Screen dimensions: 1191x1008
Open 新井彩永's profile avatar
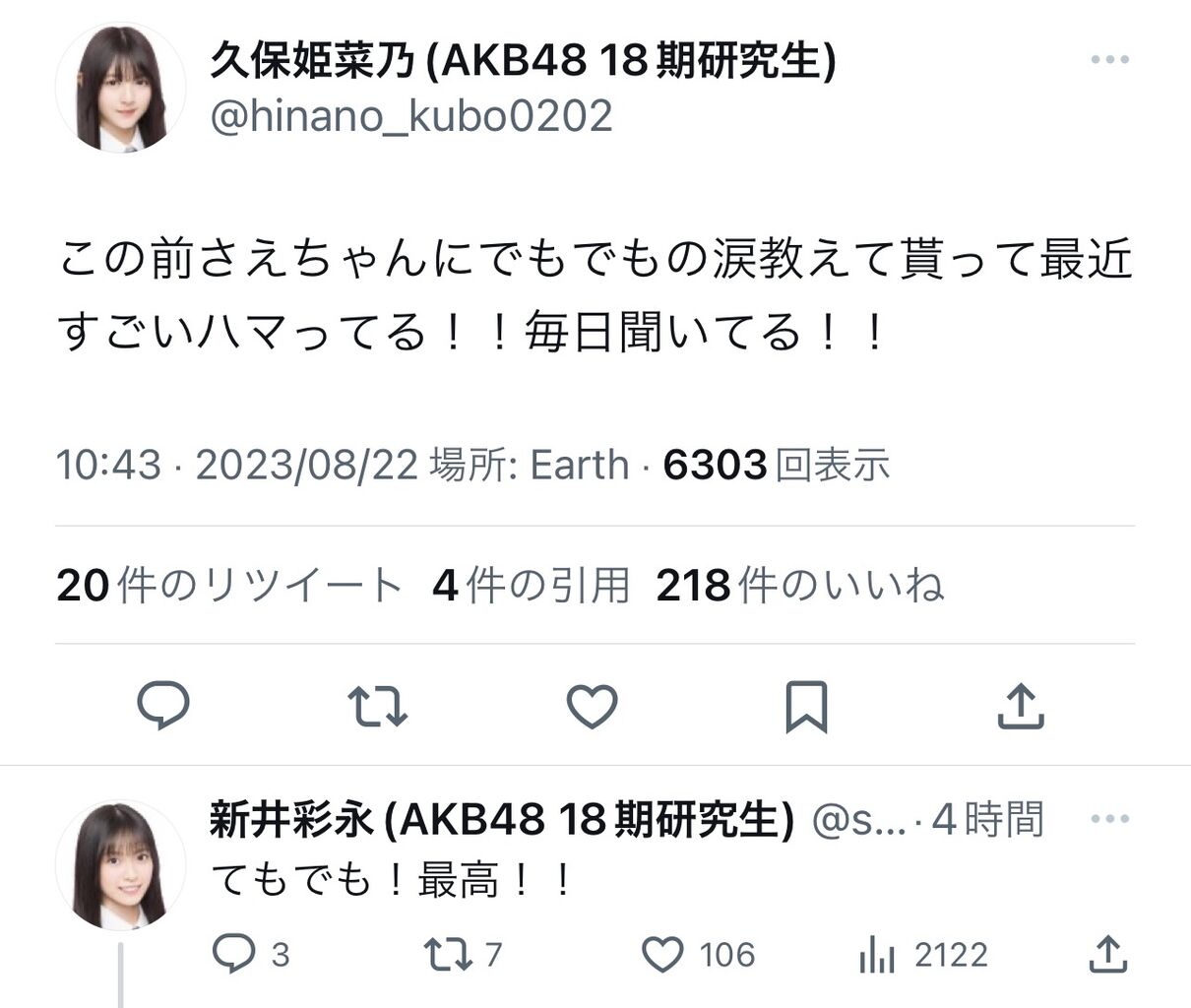pos(120,866)
